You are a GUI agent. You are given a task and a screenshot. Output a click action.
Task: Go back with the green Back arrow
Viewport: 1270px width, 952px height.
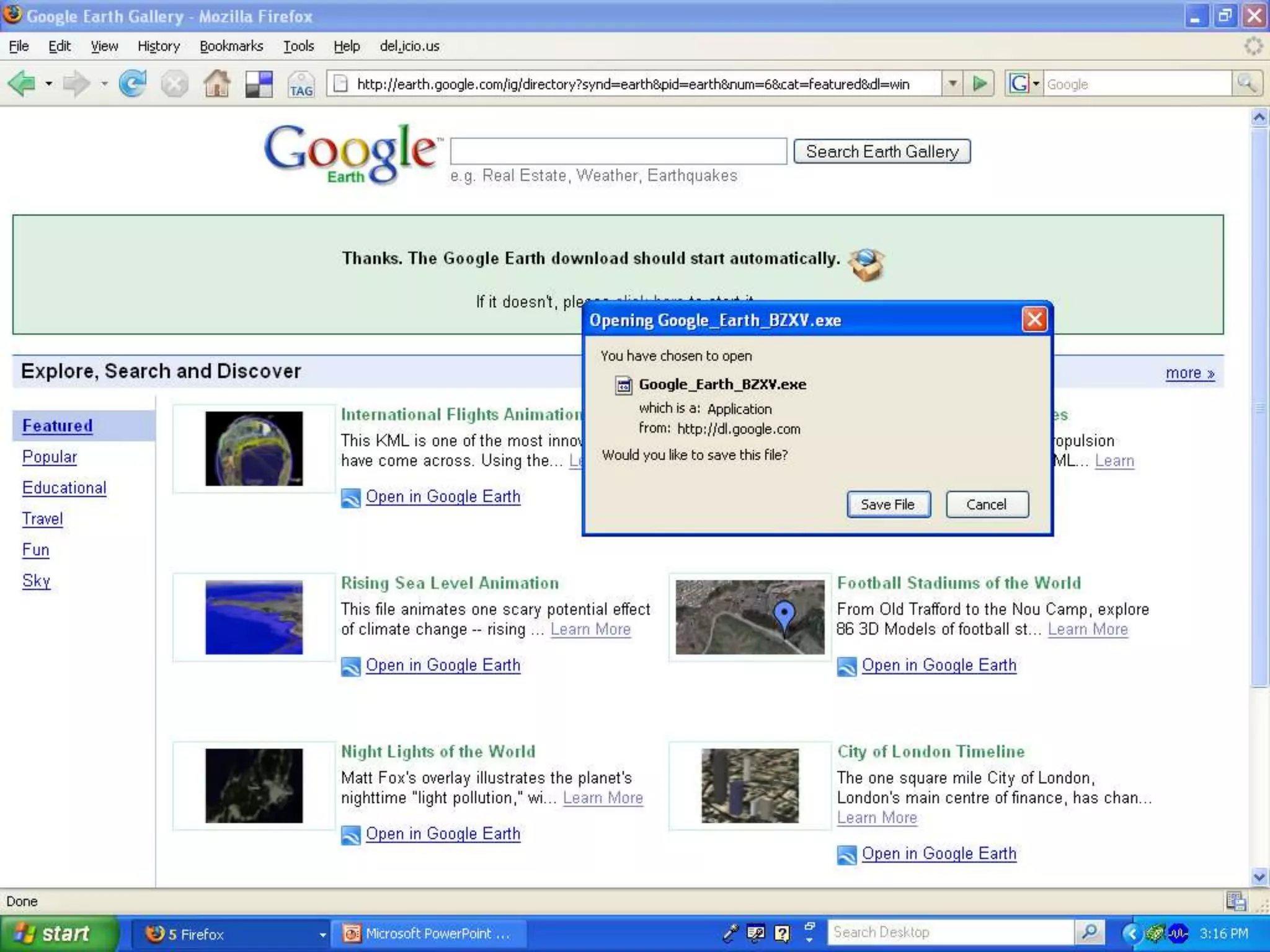pos(21,83)
